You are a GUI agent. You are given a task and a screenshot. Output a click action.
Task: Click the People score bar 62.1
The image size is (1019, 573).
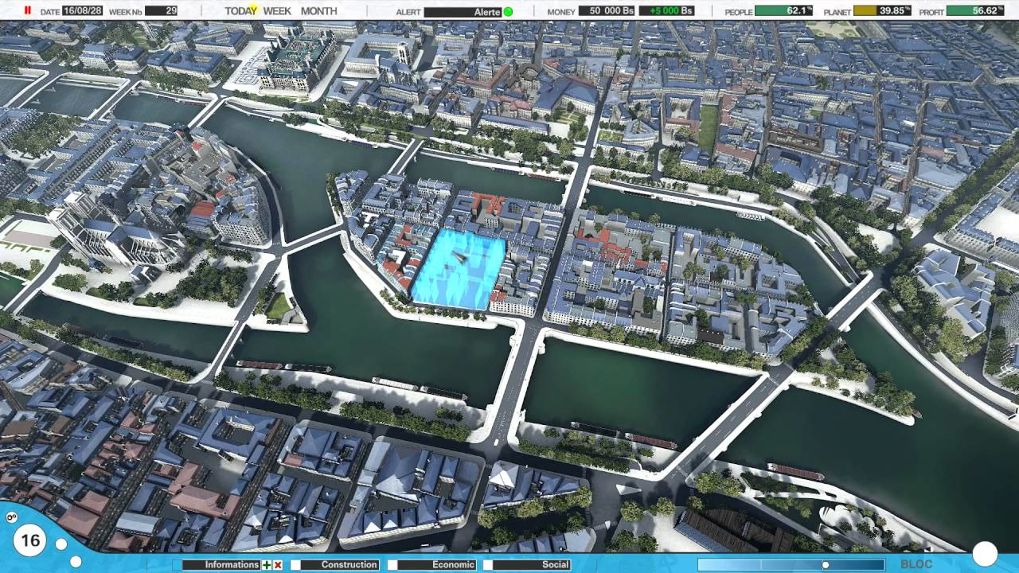tap(784, 11)
